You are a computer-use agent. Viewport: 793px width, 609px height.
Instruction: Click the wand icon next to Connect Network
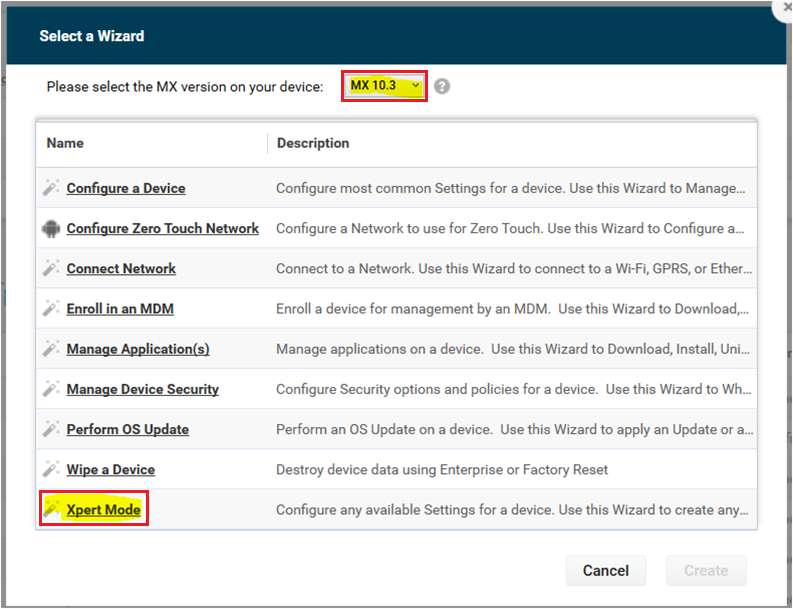point(50,268)
